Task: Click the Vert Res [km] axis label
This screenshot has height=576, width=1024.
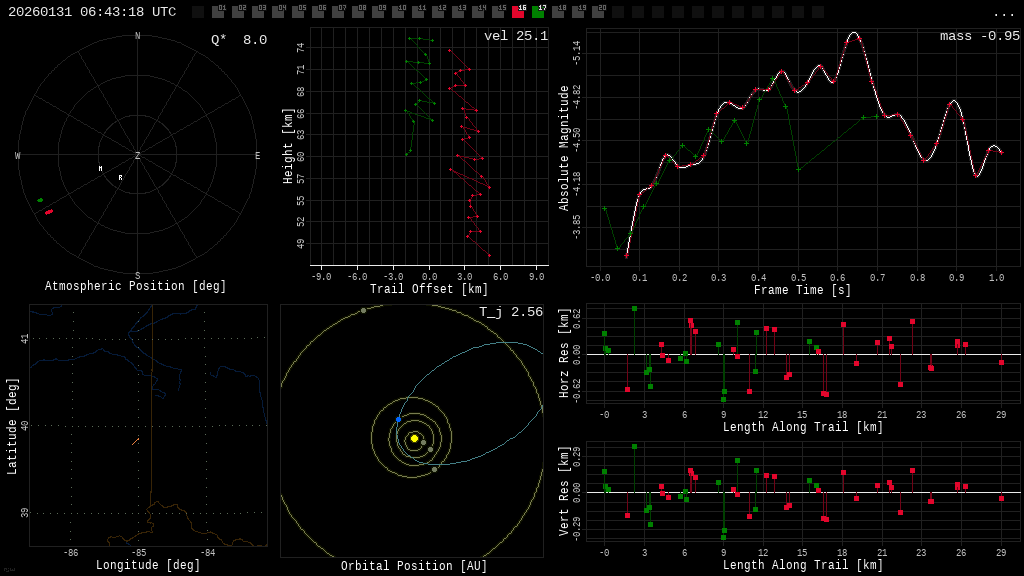Action: (x=564, y=491)
